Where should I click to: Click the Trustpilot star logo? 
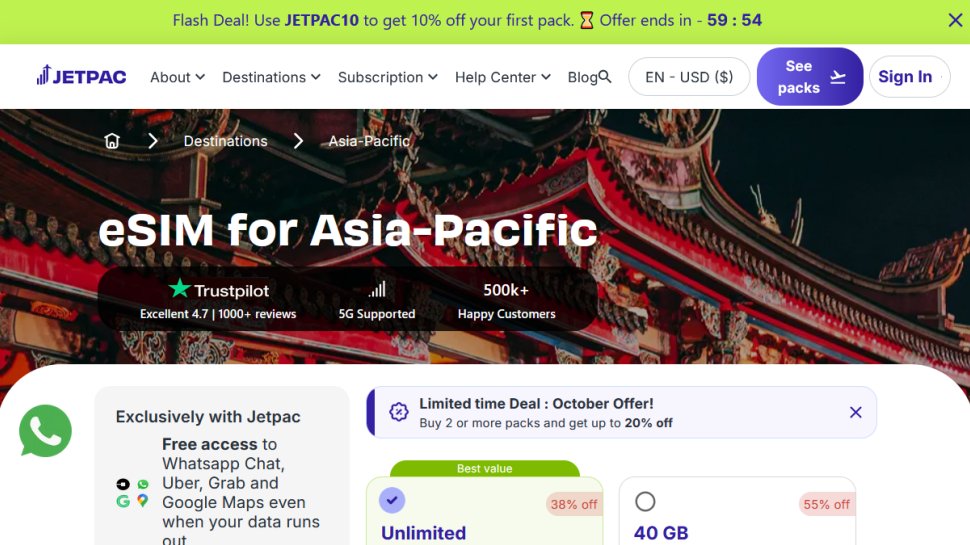pyautogui.click(x=179, y=288)
